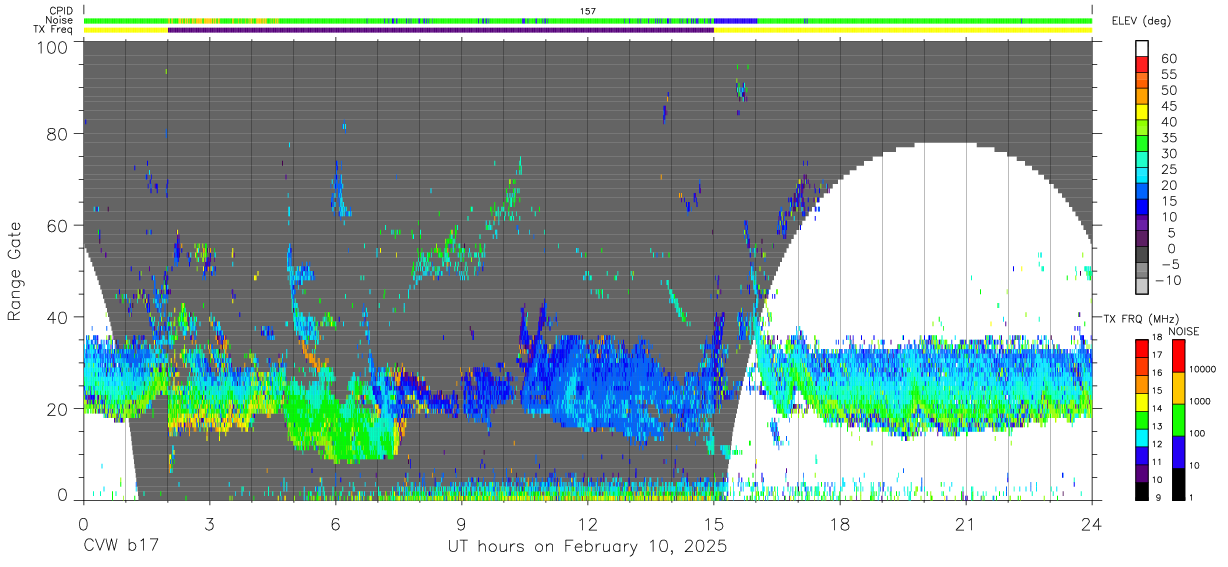Click the 12 tick label on UT hours axis
The height and width of the screenshot is (567, 1228).
pos(588,523)
